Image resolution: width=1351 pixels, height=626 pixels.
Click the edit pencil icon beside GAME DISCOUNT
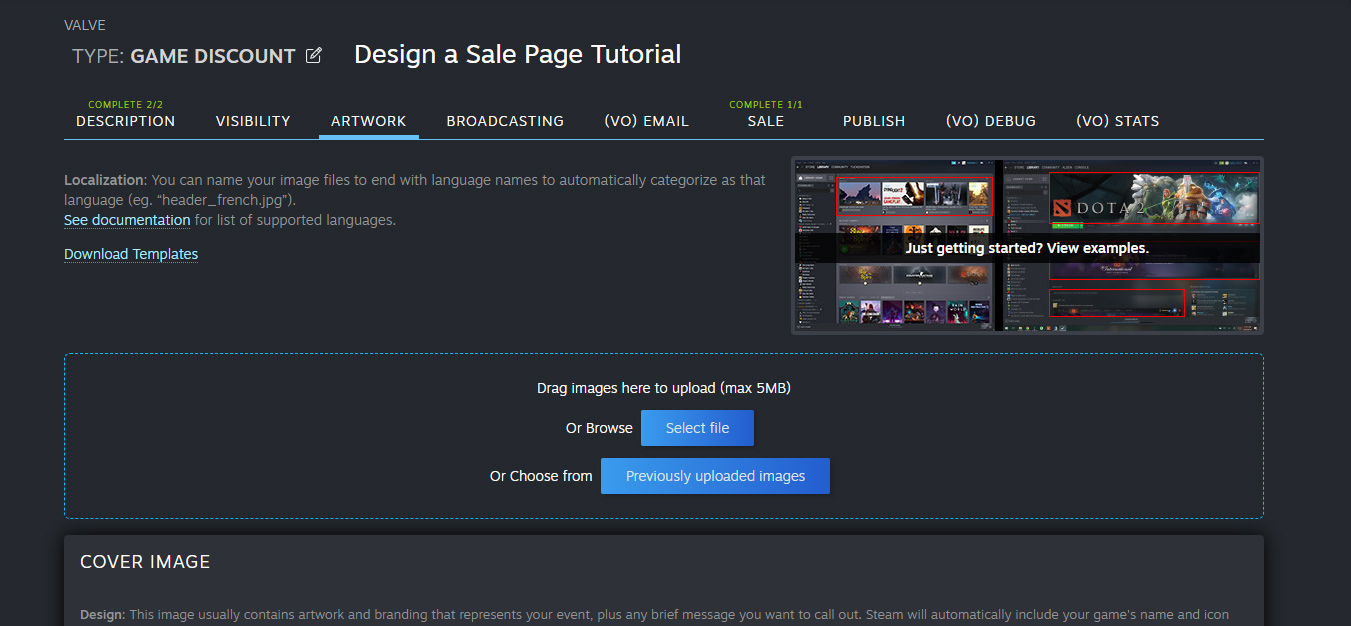pyautogui.click(x=313, y=56)
